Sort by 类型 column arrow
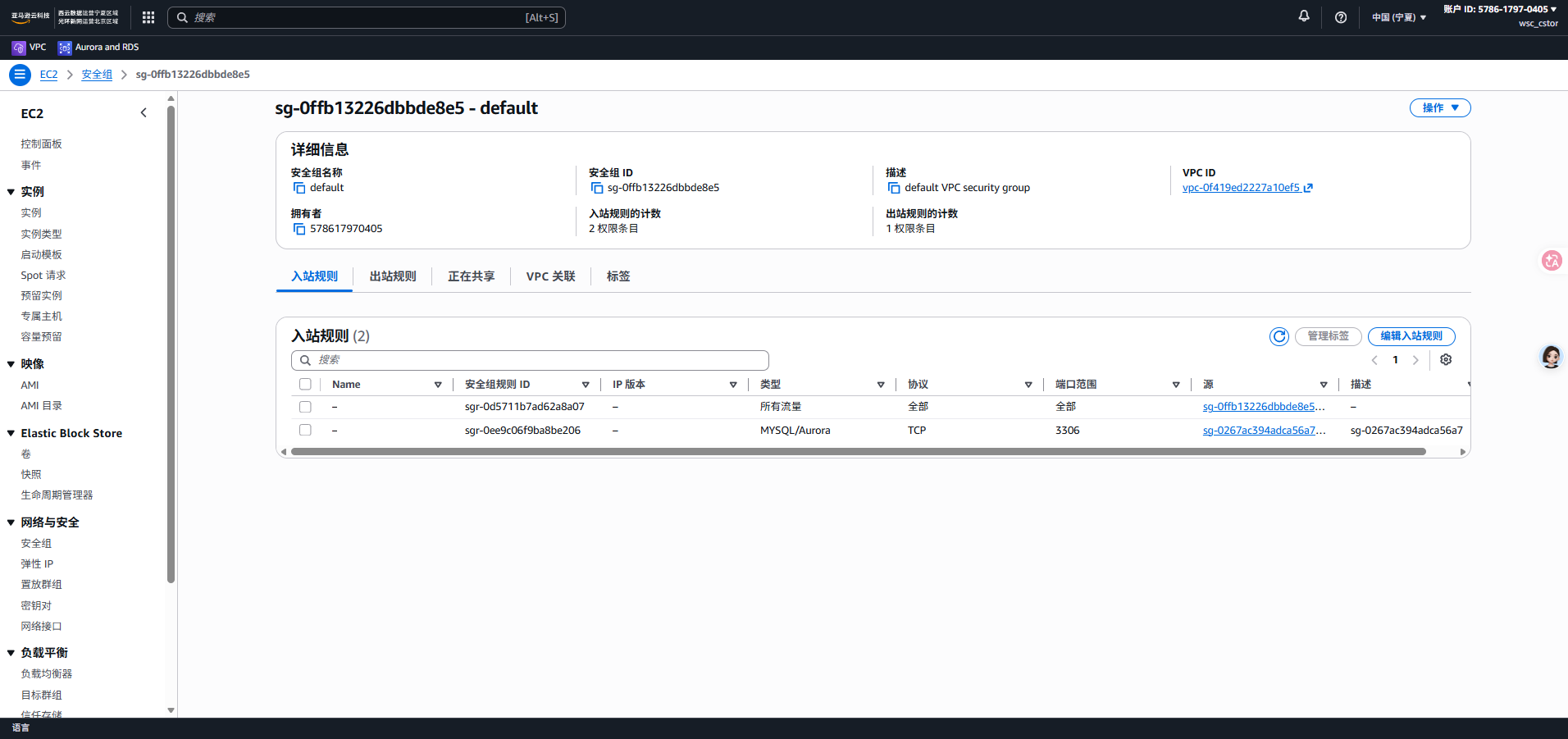Viewport: 1568px width, 739px height. click(881, 385)
